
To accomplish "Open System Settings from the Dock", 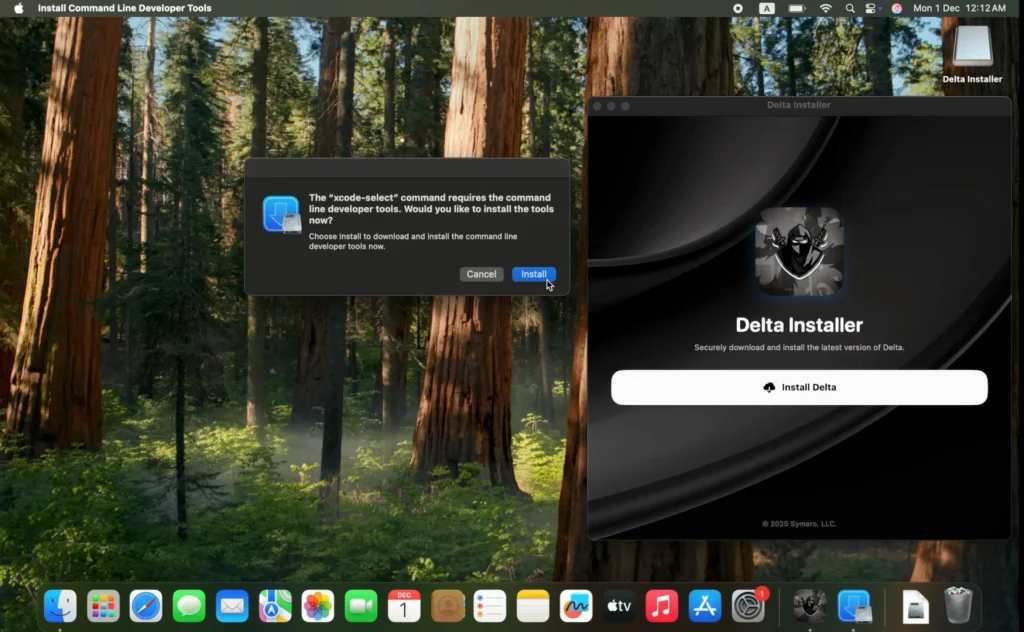I will 748,607.
